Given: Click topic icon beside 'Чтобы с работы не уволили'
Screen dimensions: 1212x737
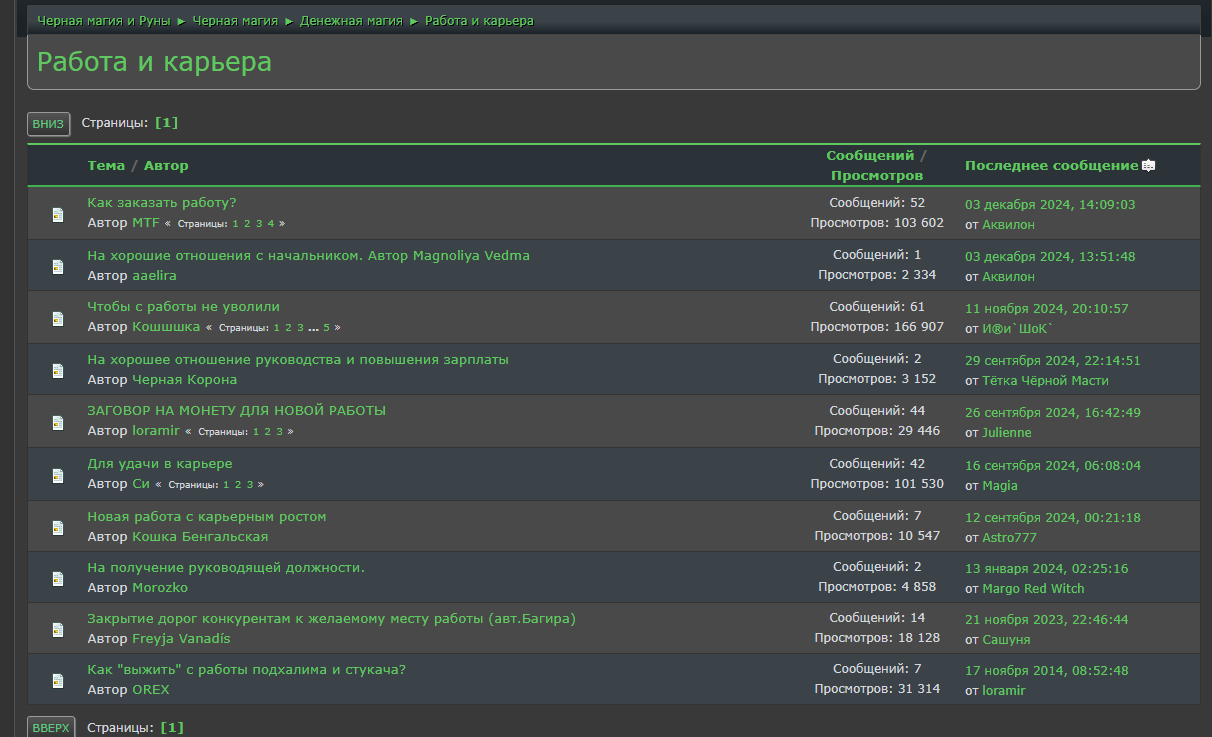Looking at the screenshot, I should [x=58, y=318].
